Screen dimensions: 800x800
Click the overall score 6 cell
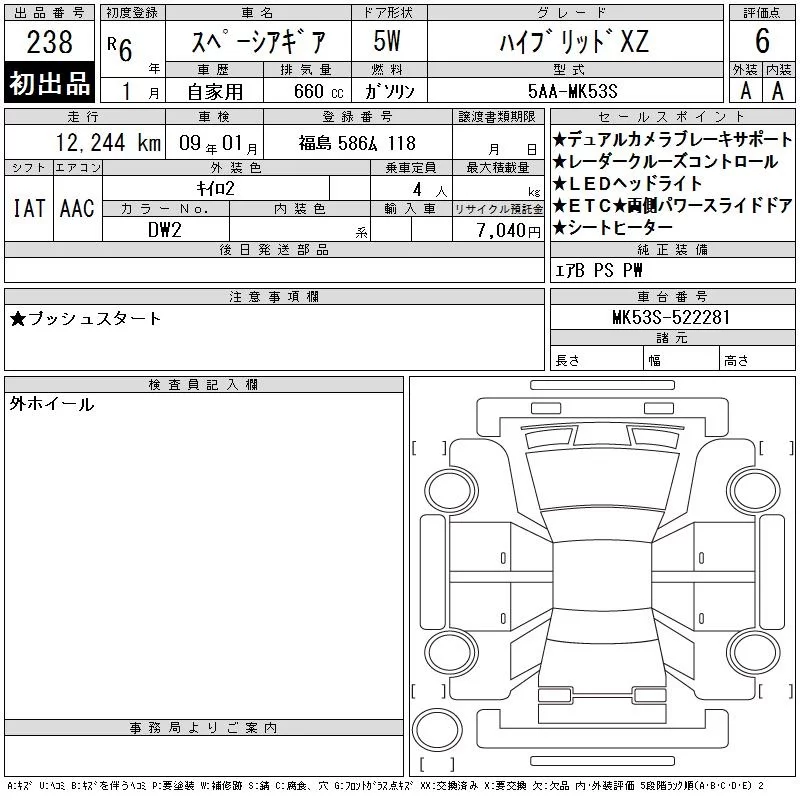pos(762,41)
